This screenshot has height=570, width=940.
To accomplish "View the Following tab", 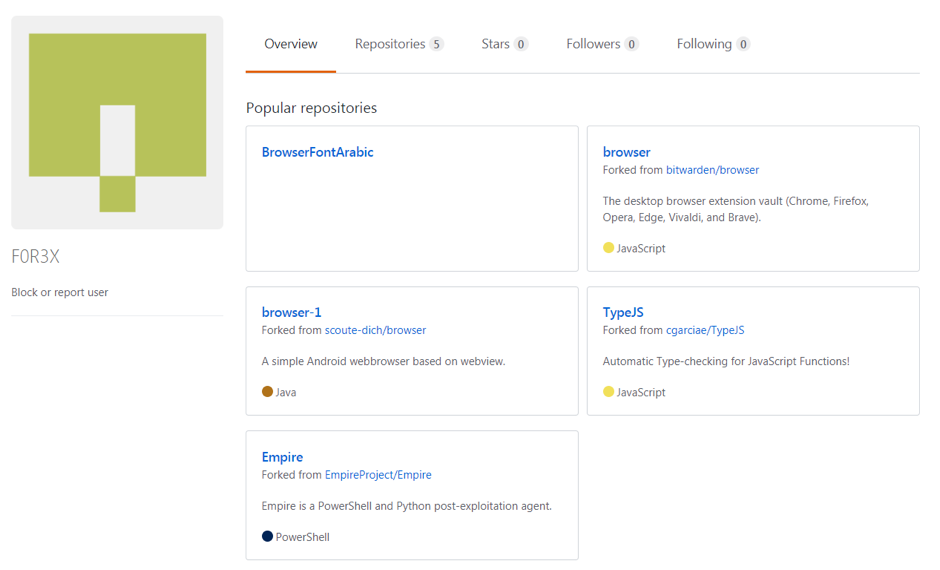I will [x=713, y=44].
